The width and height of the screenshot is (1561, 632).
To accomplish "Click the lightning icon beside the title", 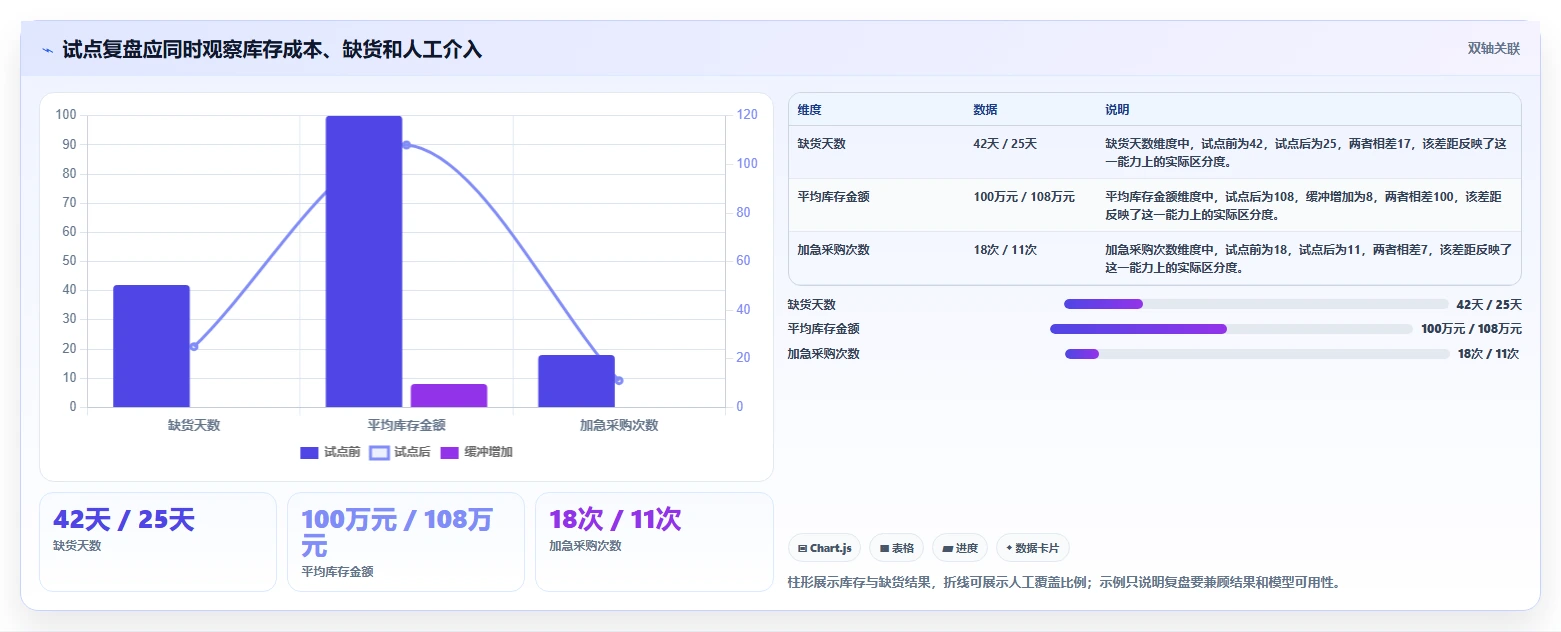I will [x=47, y=50].
